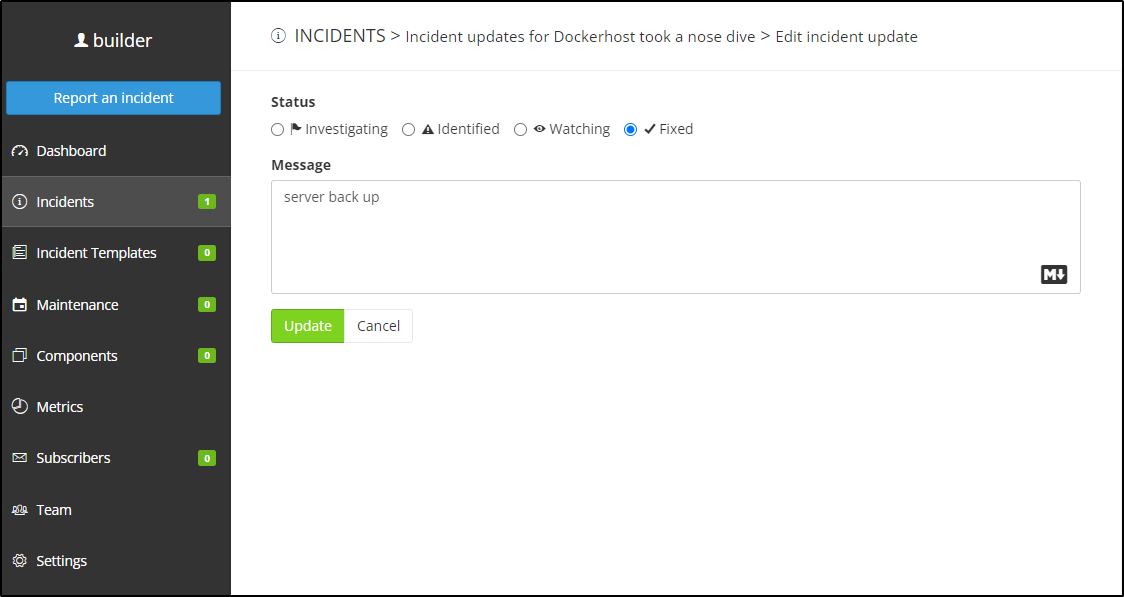Select the Identified status radio button
Viewport: 1124px width, 597px height.
click(408, 130)
